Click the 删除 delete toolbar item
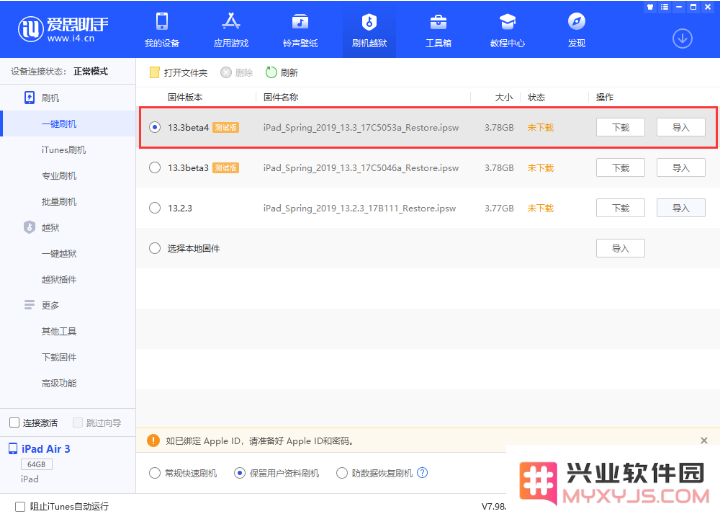The height and width of the screenshot is (520, 722). [x=237, y=72]
